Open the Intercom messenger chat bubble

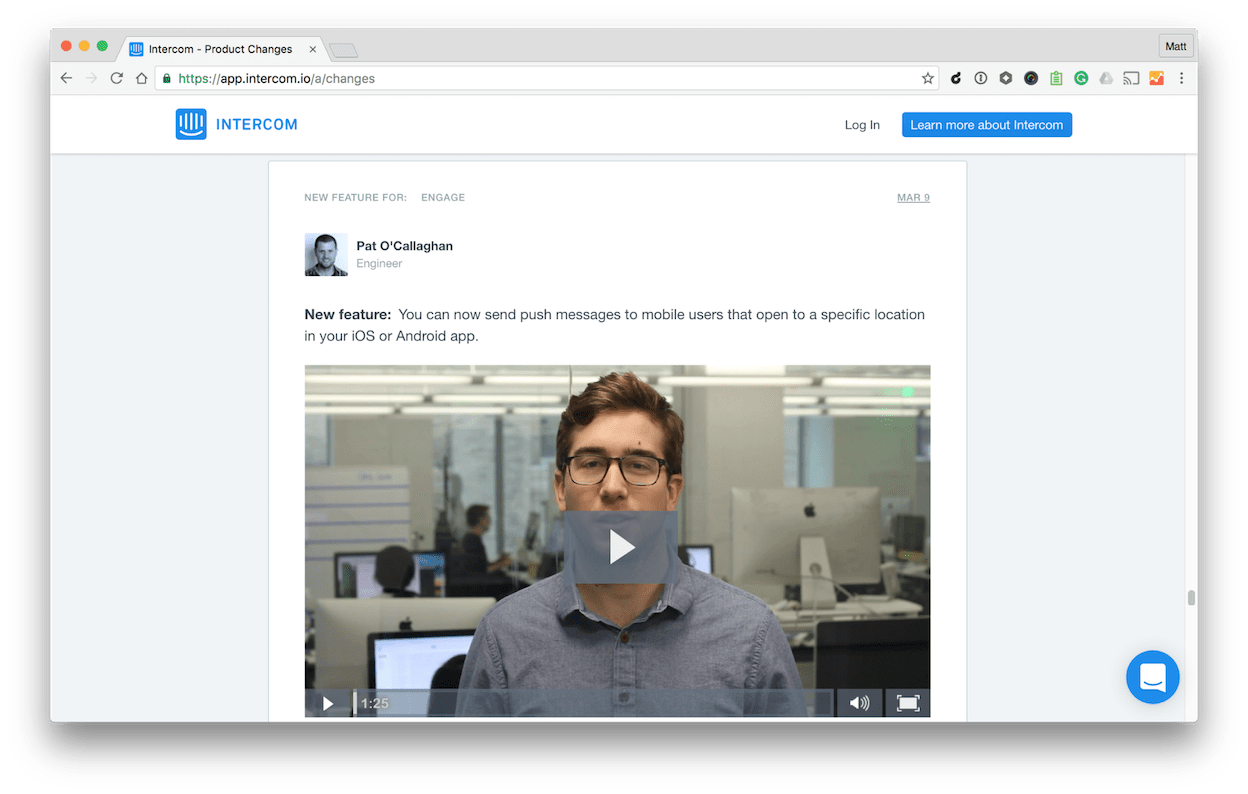click(x=1152, y=677)
